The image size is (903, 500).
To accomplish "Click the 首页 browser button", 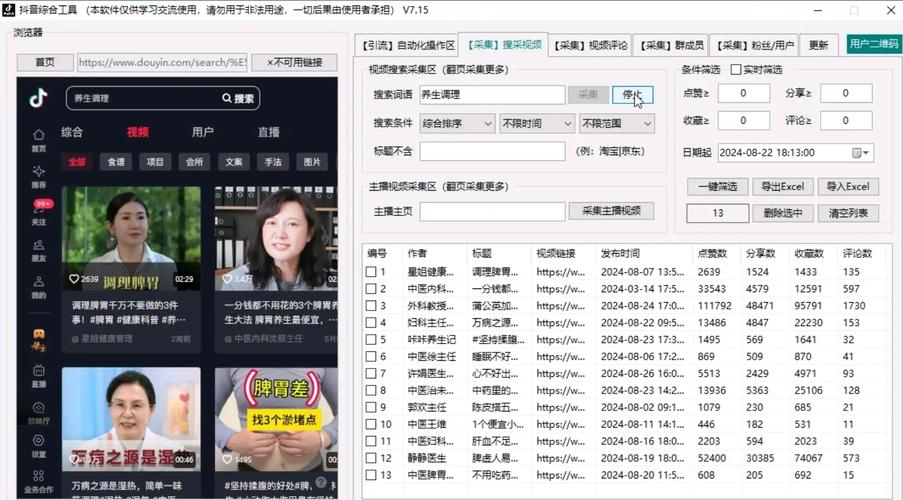I will tap(45, 62).
